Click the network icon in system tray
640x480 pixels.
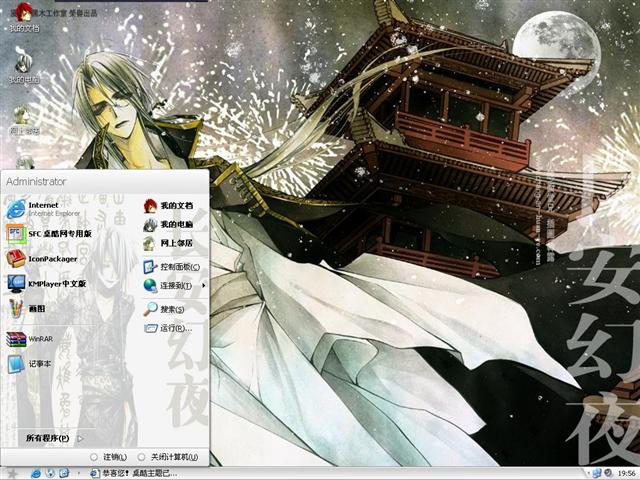tap(597, 473)
